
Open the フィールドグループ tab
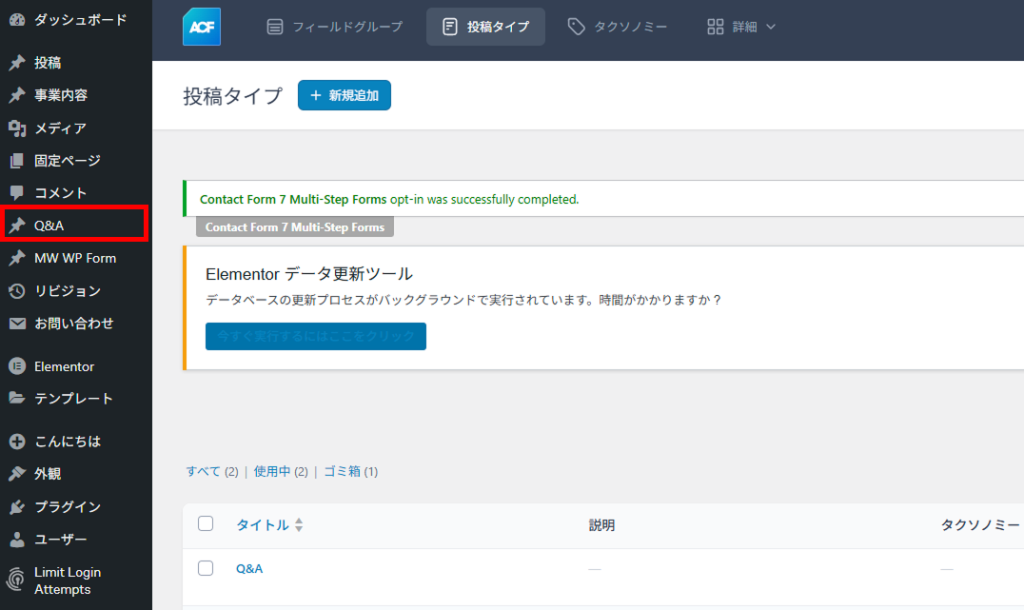[336, 27]
